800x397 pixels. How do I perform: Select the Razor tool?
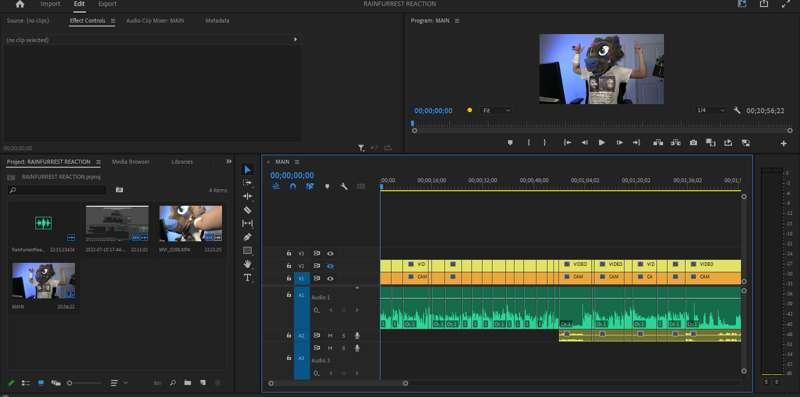click(247, 210)
